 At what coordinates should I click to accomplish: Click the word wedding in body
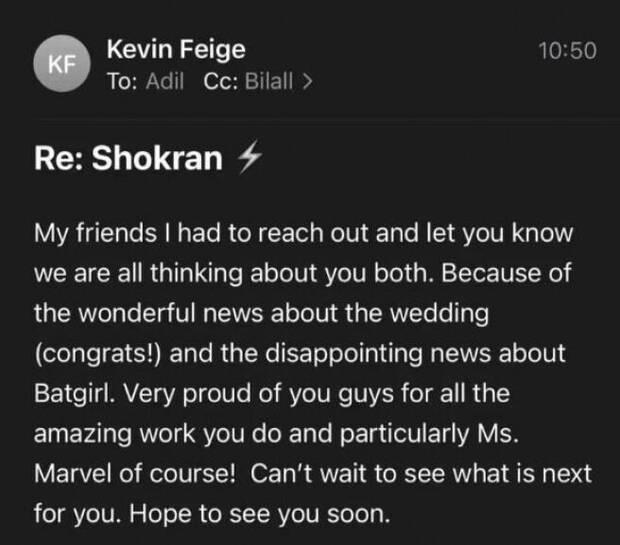(x=439, y=314)
